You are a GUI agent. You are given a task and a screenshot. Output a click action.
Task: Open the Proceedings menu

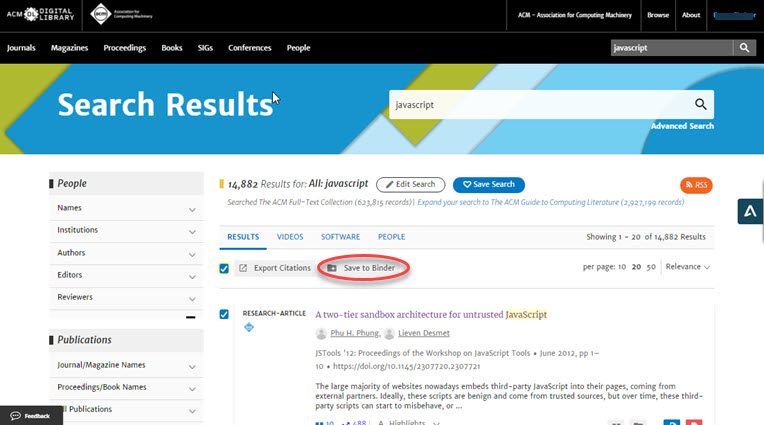click(125, 48)
